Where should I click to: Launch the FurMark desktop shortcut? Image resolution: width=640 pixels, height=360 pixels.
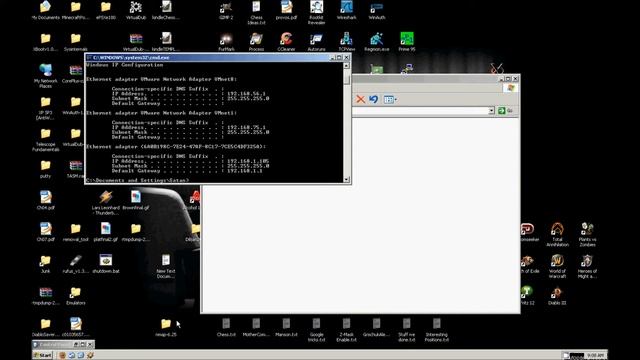(x=226, y=42)
